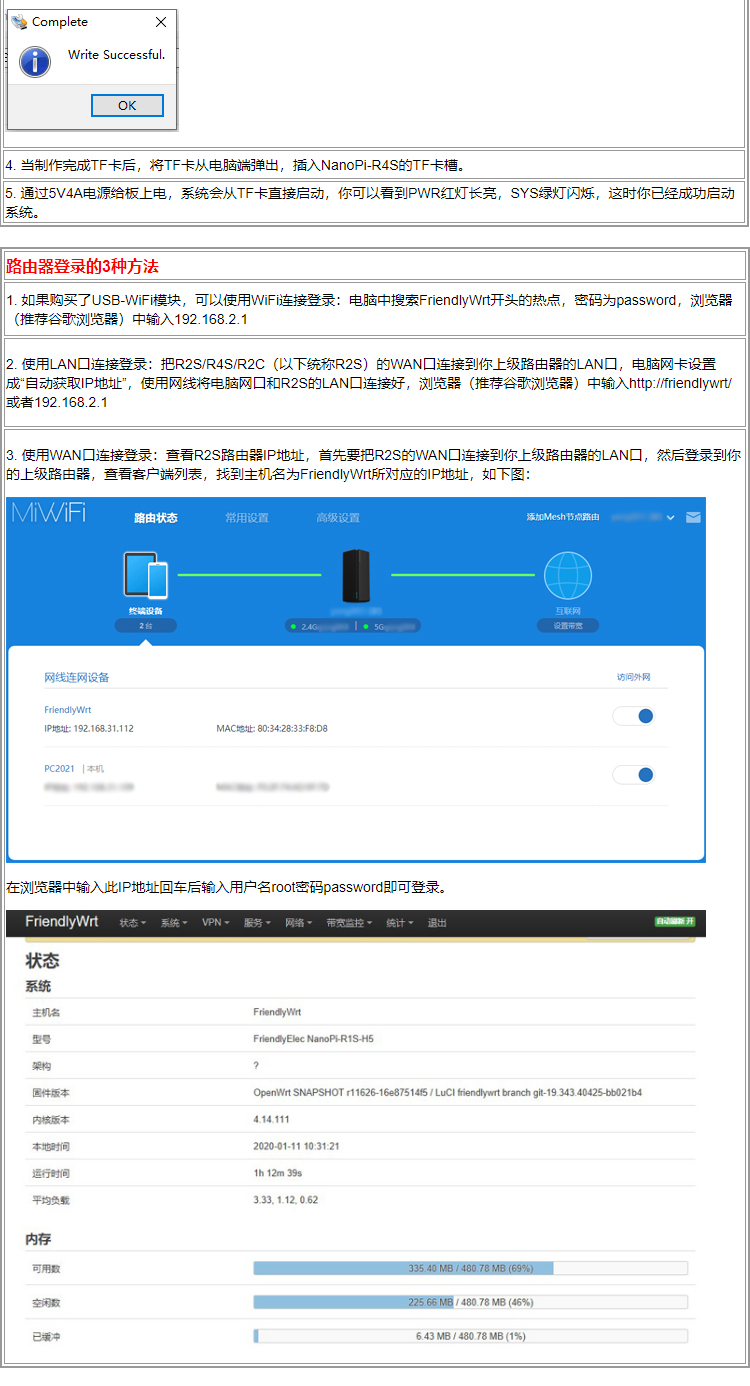Viewport: 750px width, 1386px height.
Task: Toggle internet access for FriendlyWrt
Action: pos(633,716)
